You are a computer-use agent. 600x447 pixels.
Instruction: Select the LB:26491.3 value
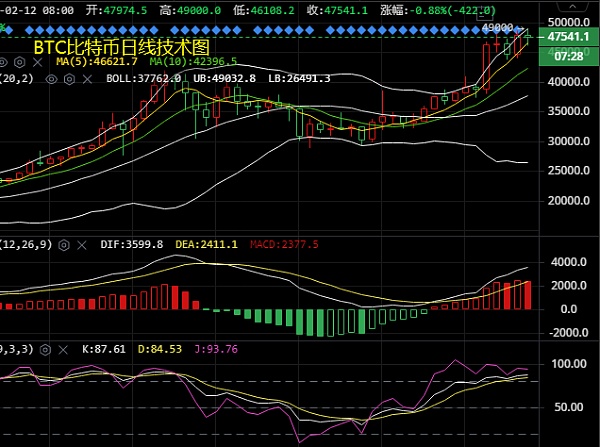(x=299, y=78)
